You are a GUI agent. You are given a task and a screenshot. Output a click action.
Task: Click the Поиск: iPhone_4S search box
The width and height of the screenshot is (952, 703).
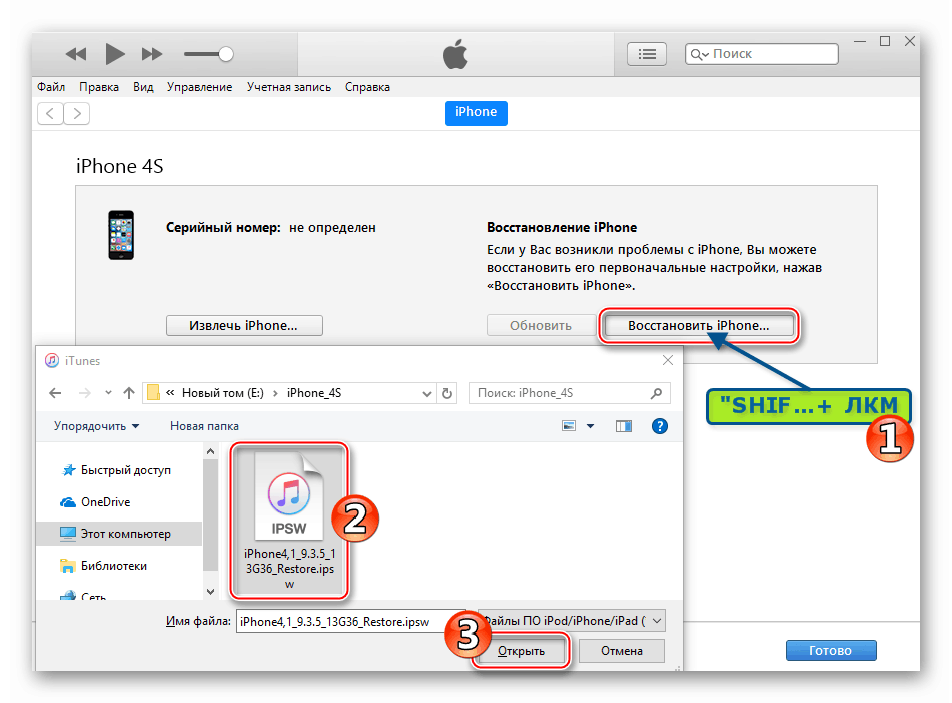tap(570, 393)
